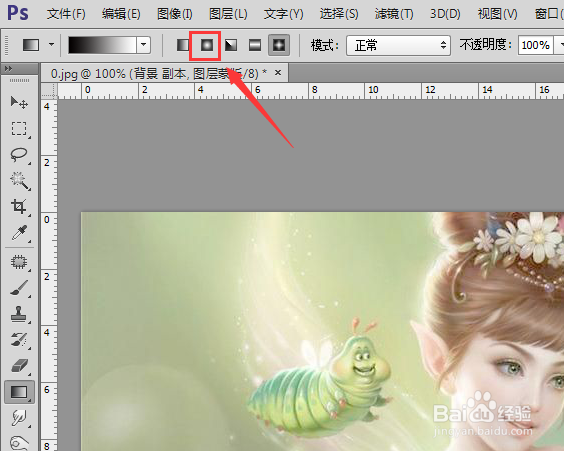Choose radial gradient style
564x451 pixels.
click(206, 45)
